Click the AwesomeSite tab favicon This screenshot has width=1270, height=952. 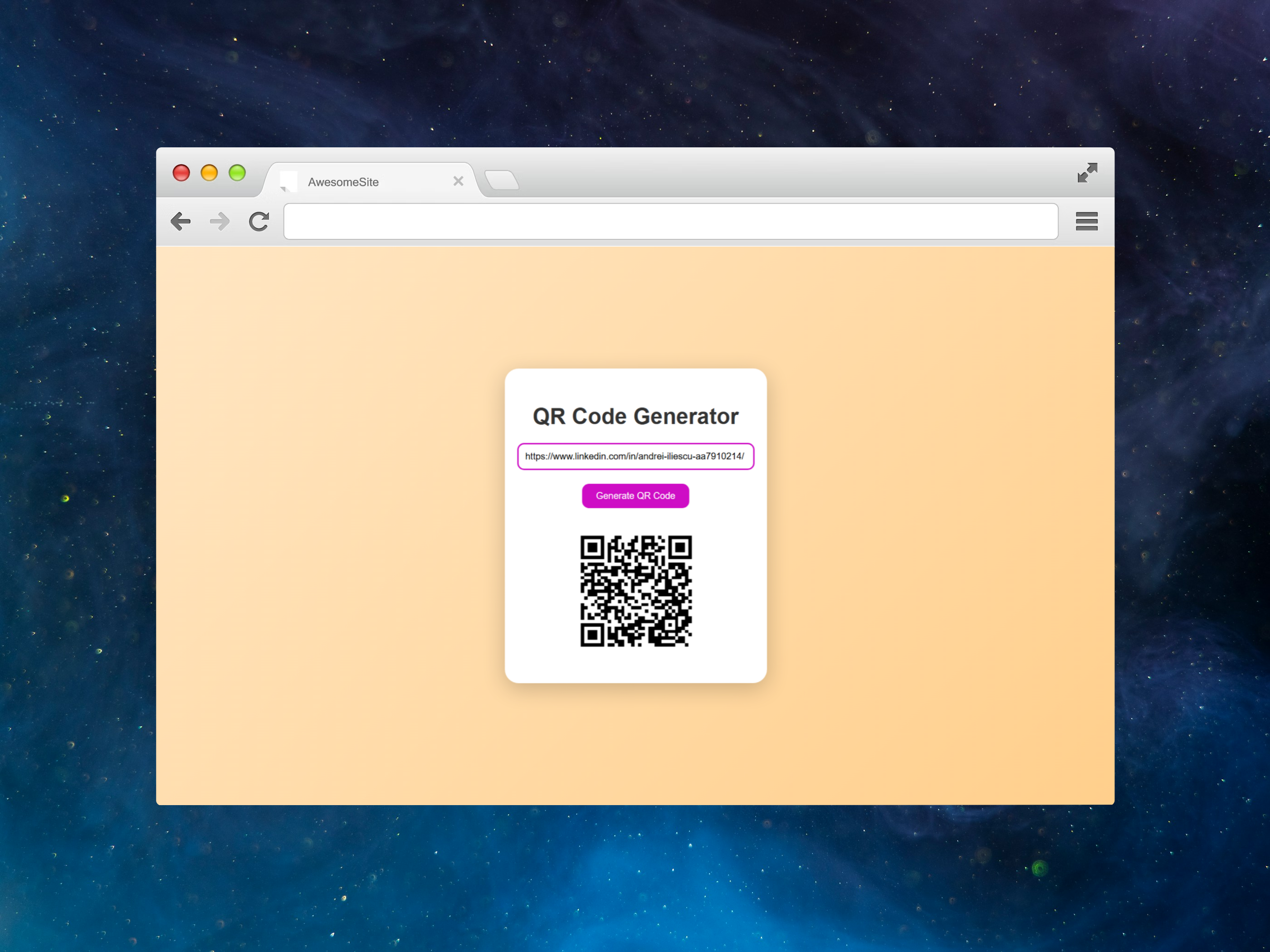coord(288,181)
